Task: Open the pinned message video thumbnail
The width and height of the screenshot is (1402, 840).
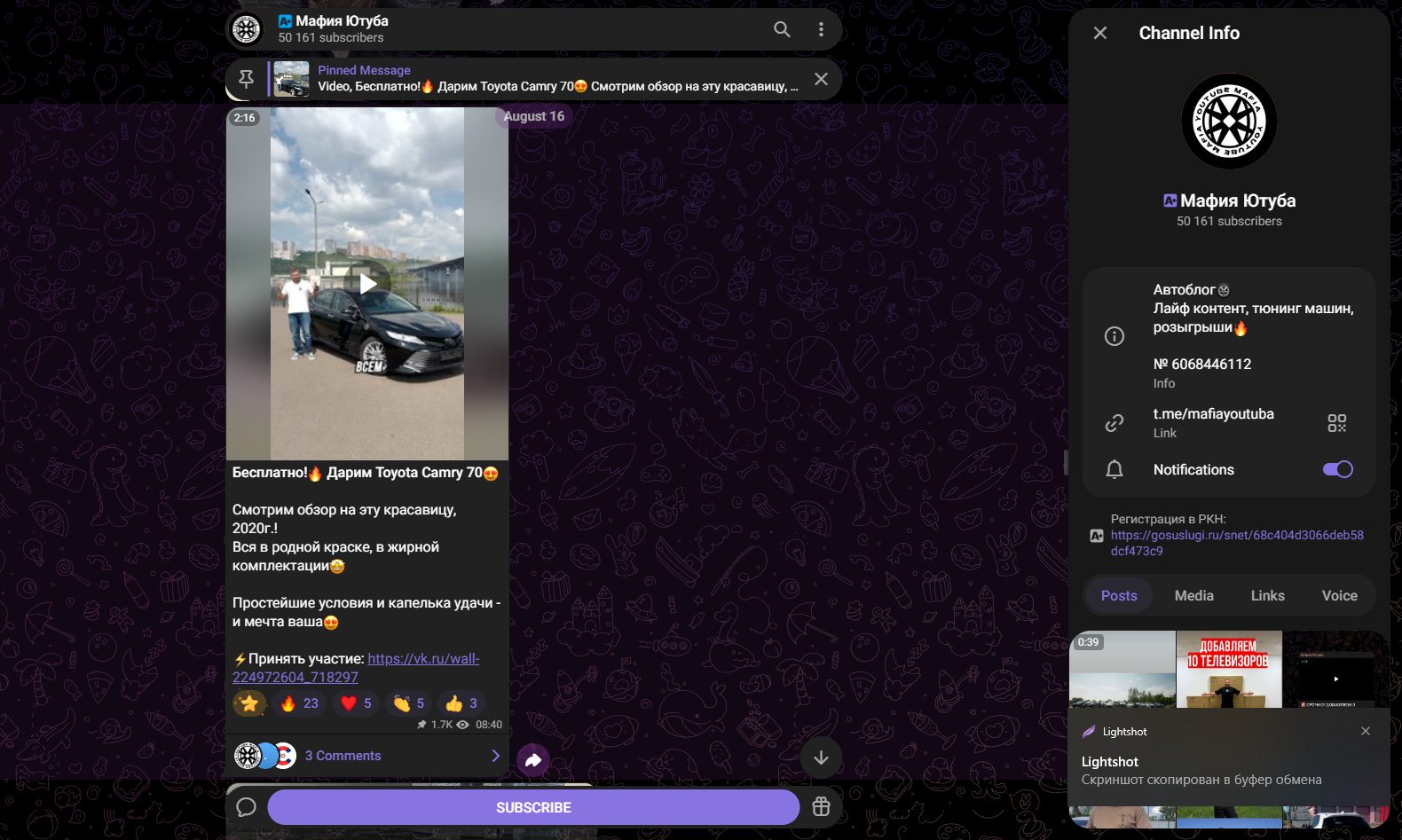Action: 292,79
